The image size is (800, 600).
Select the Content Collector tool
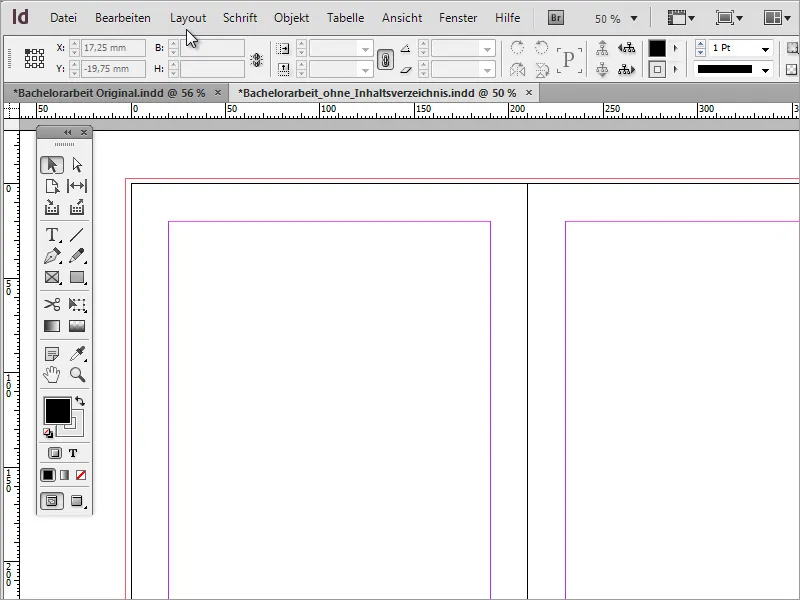tap(52, 207)
